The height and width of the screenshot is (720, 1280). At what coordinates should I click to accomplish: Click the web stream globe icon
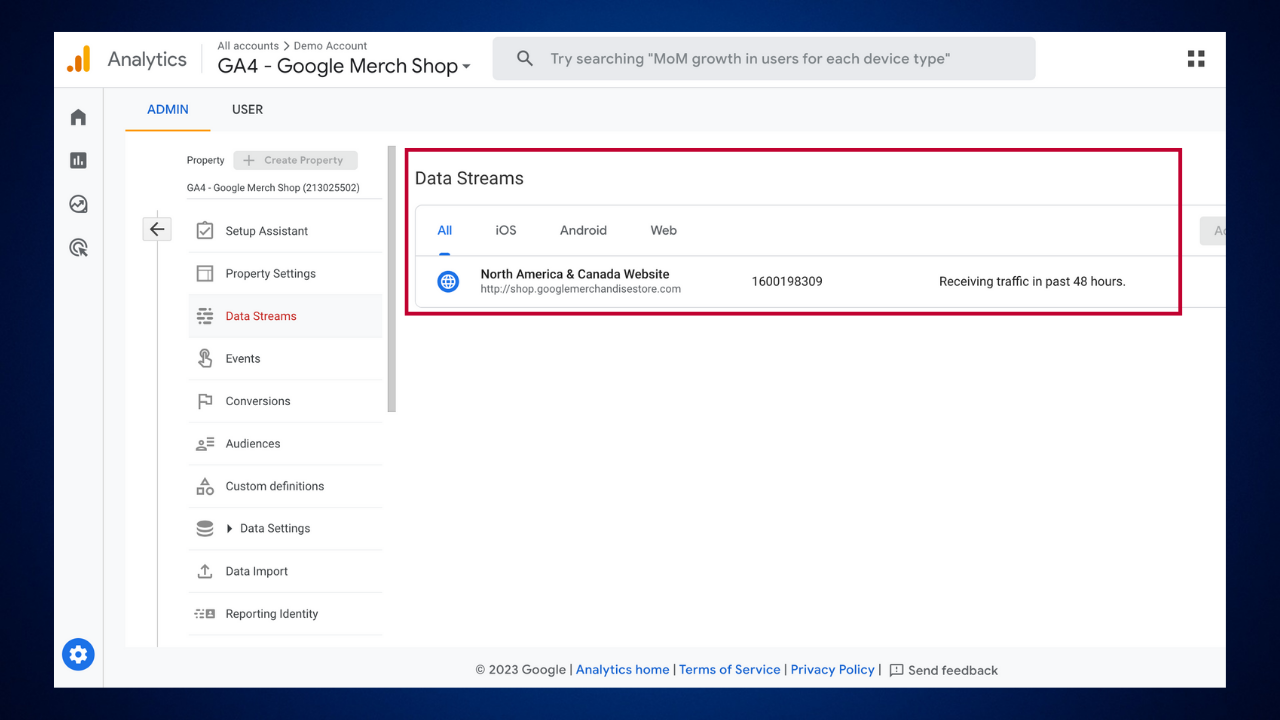[x=448, y=282]
